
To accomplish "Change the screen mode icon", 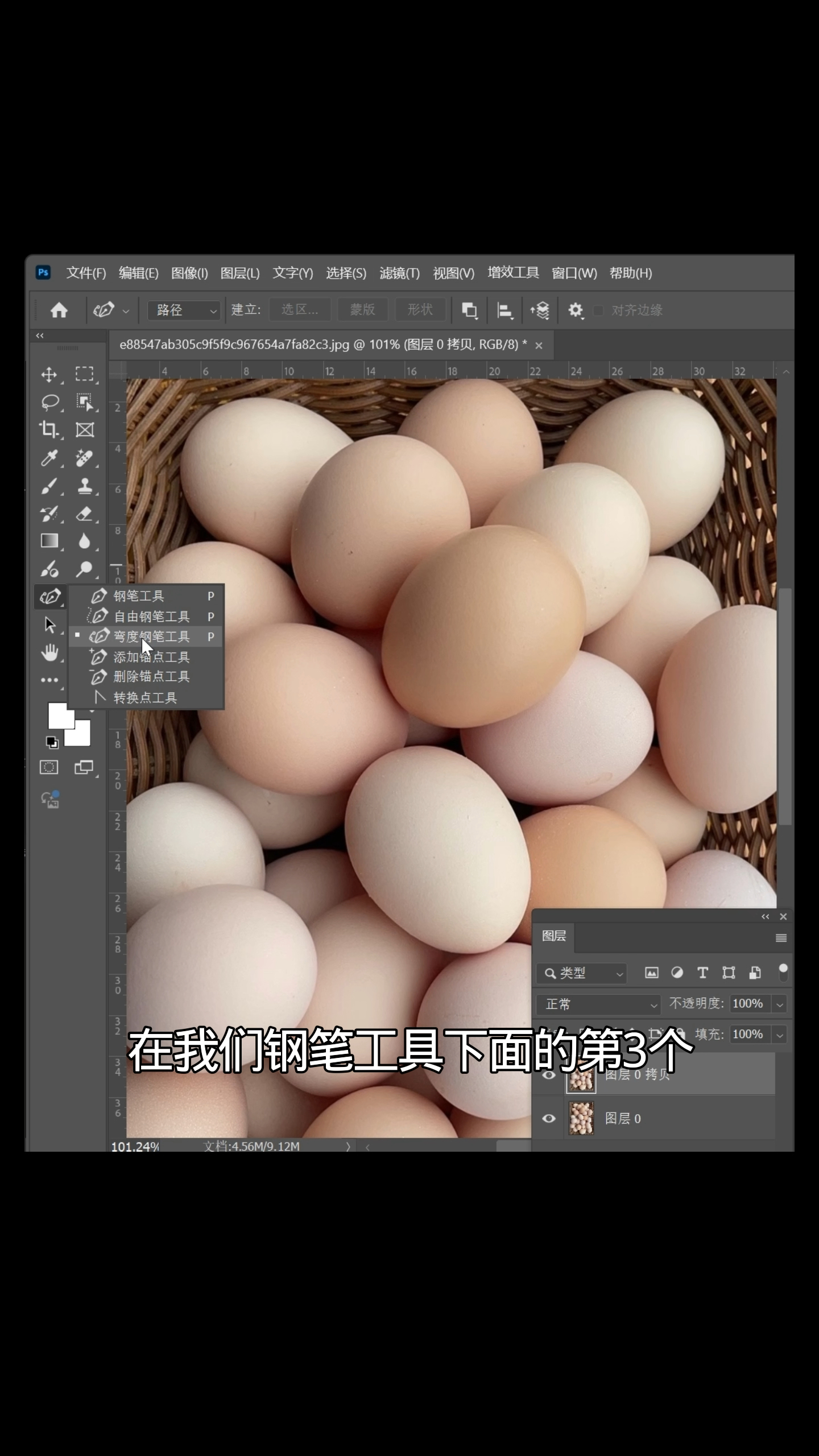I will [84, 768].
